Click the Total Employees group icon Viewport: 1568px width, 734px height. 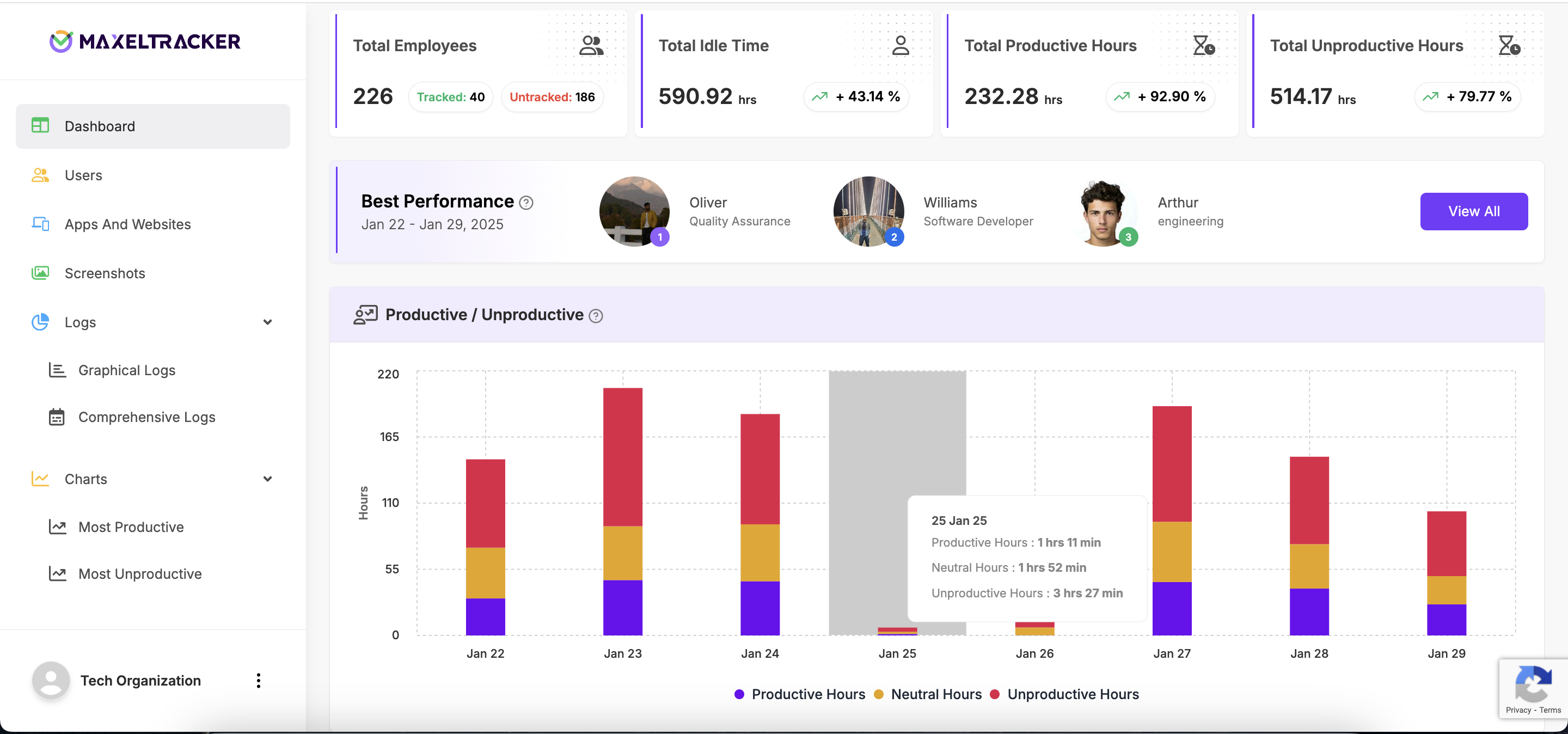(591, 46)
